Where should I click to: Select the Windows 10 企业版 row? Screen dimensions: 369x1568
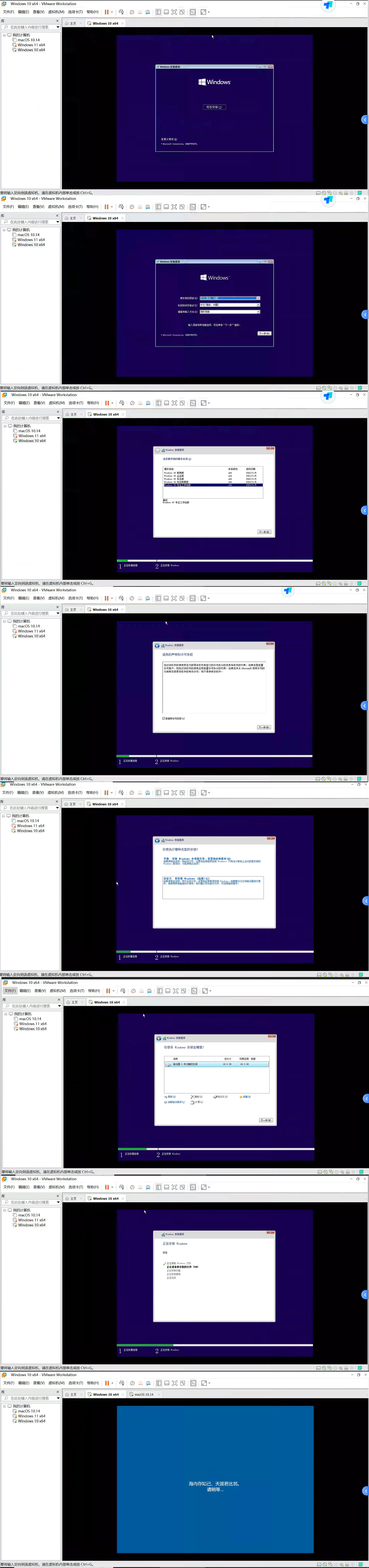pos(213,476)
